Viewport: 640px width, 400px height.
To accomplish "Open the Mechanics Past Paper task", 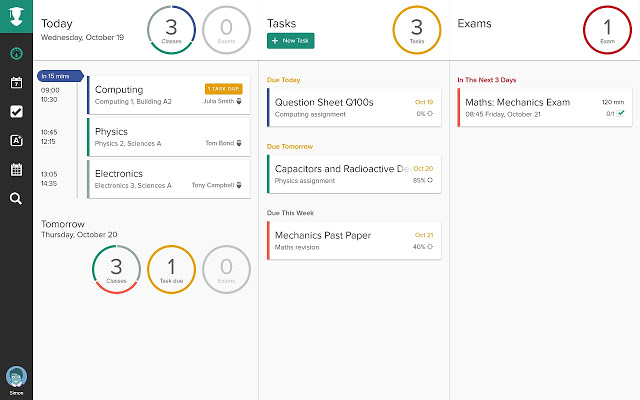I will (x=340, y=240).
